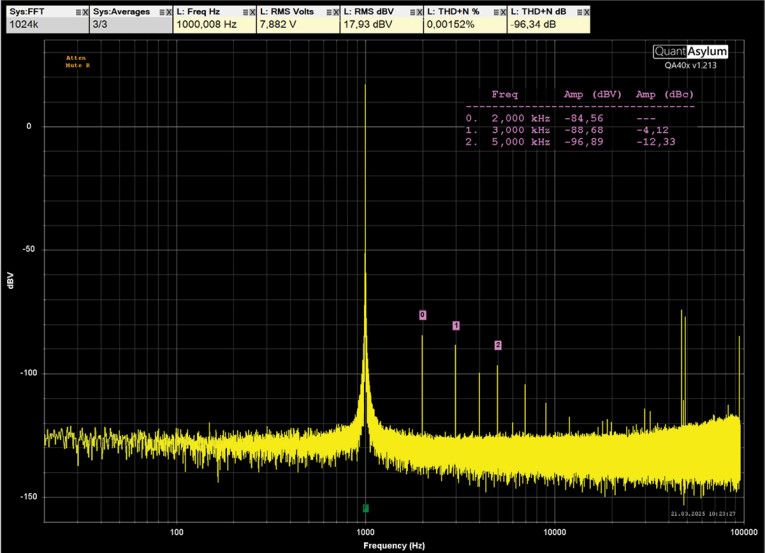Select marker 0 at the 2 kHz harmonic
The image size is (765, 553).
[x=422, y=315]
